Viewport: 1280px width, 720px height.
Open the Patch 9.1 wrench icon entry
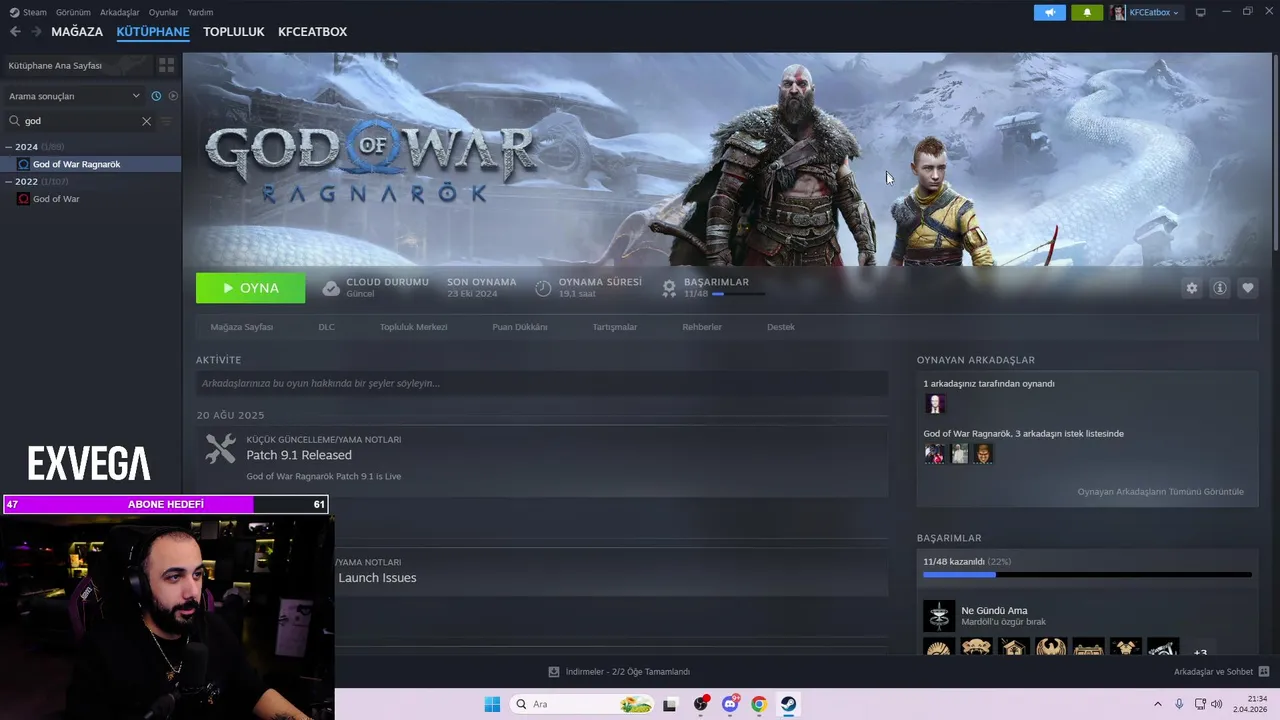pyautogui.click(x=220, y=449)
